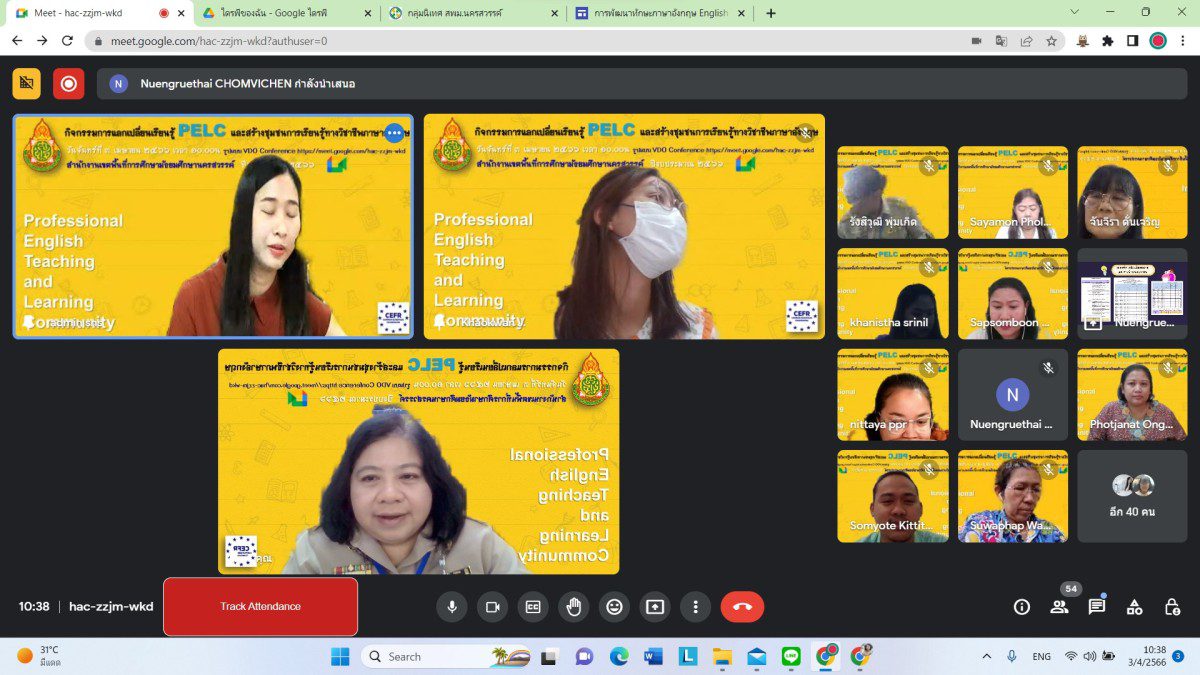Select the khanistha srinil participant tile
The height and width of the screenshot is (675, 1200).
(893, 294)
